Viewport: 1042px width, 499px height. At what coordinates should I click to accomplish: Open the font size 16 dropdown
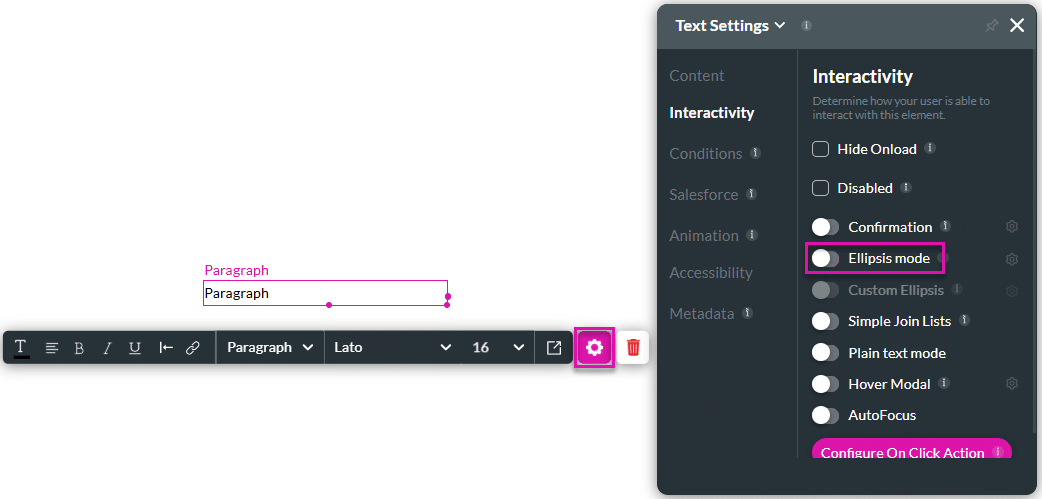[497, 347]
